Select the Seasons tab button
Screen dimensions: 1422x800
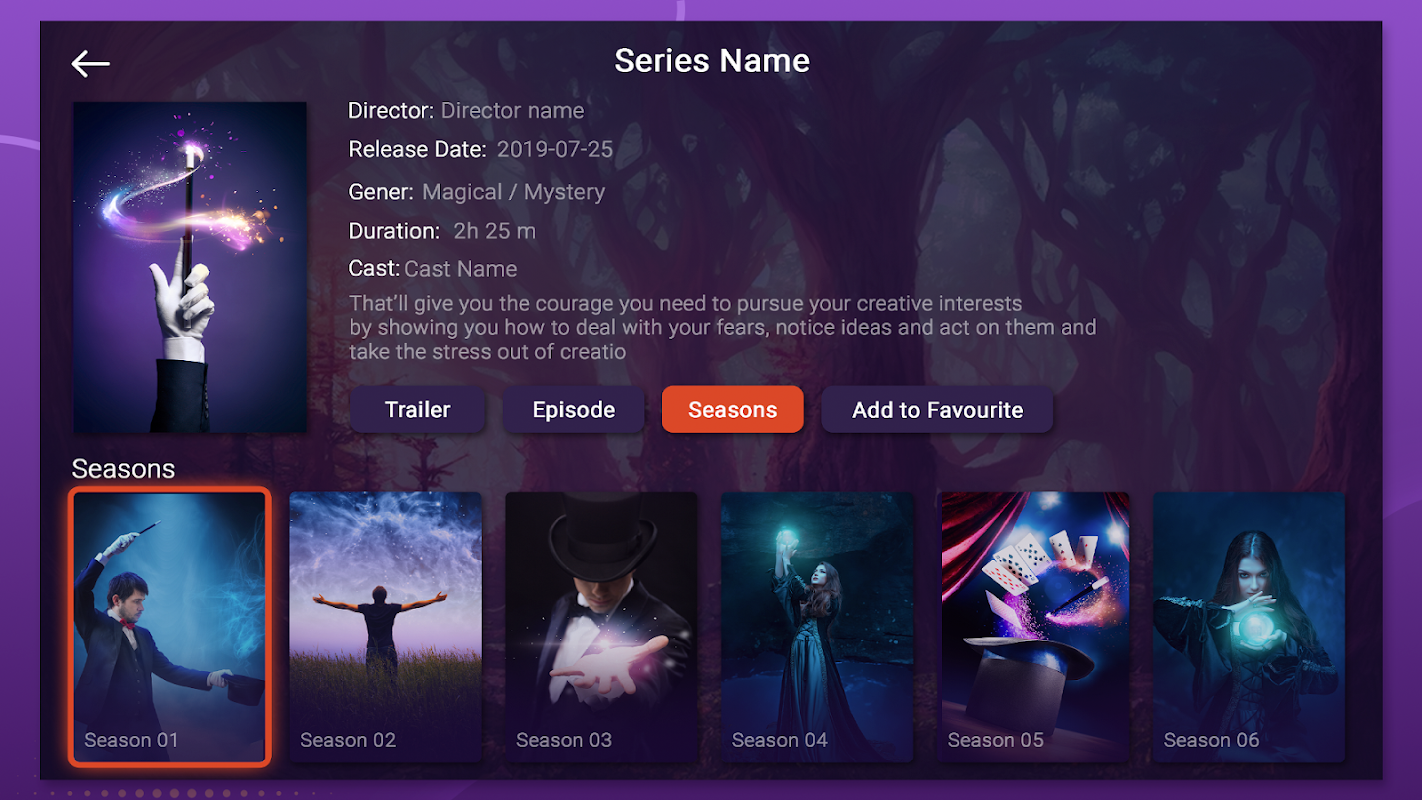pyautogui.click(x=733, y=410)
